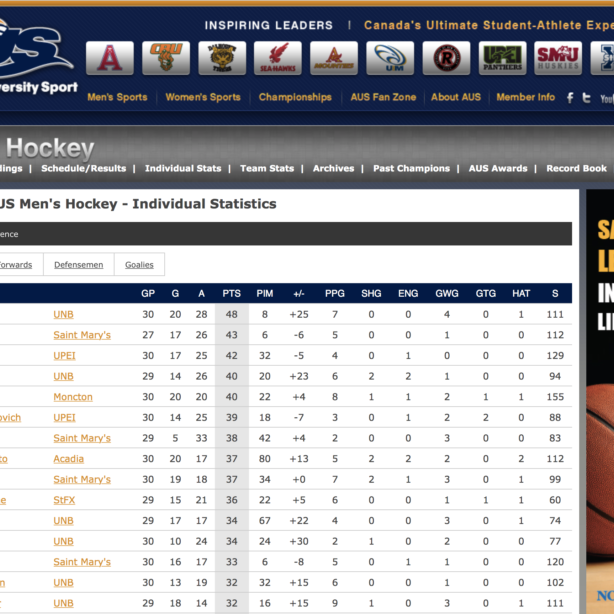Sort table by S shots column
Screen dimensions: 614x614
tap(555, 294)
